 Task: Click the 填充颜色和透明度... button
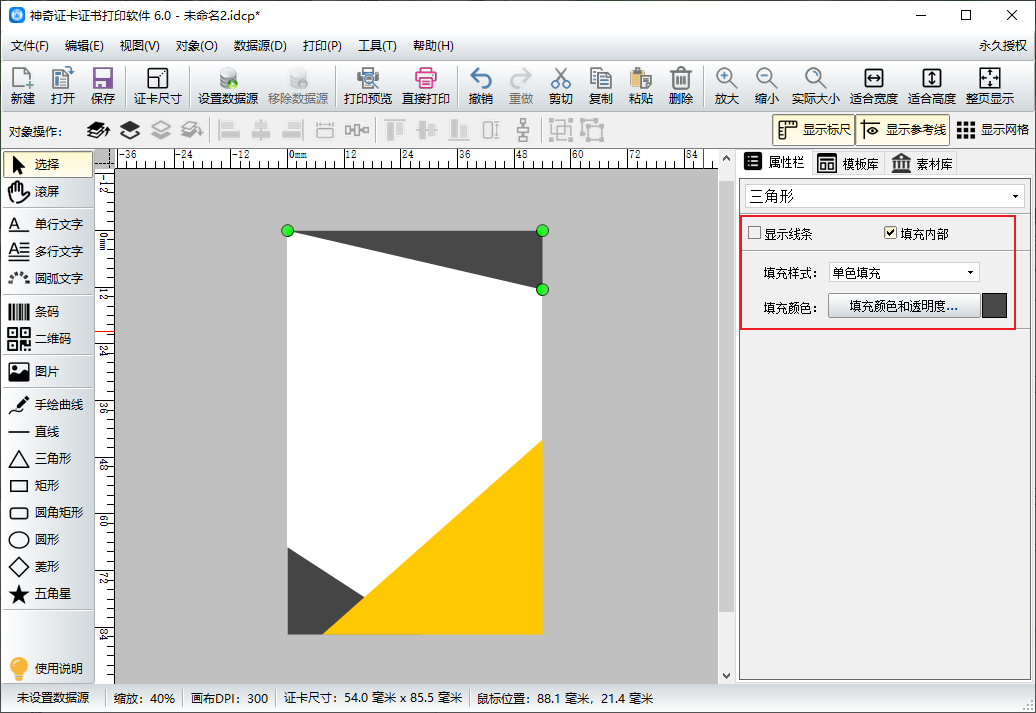point(903,306)
